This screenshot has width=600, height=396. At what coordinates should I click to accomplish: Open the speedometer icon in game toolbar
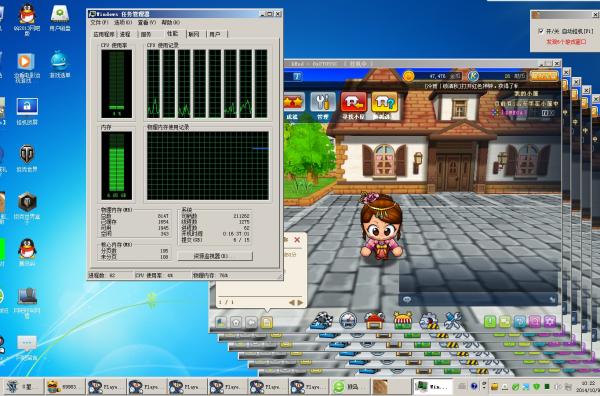point(348,321)
